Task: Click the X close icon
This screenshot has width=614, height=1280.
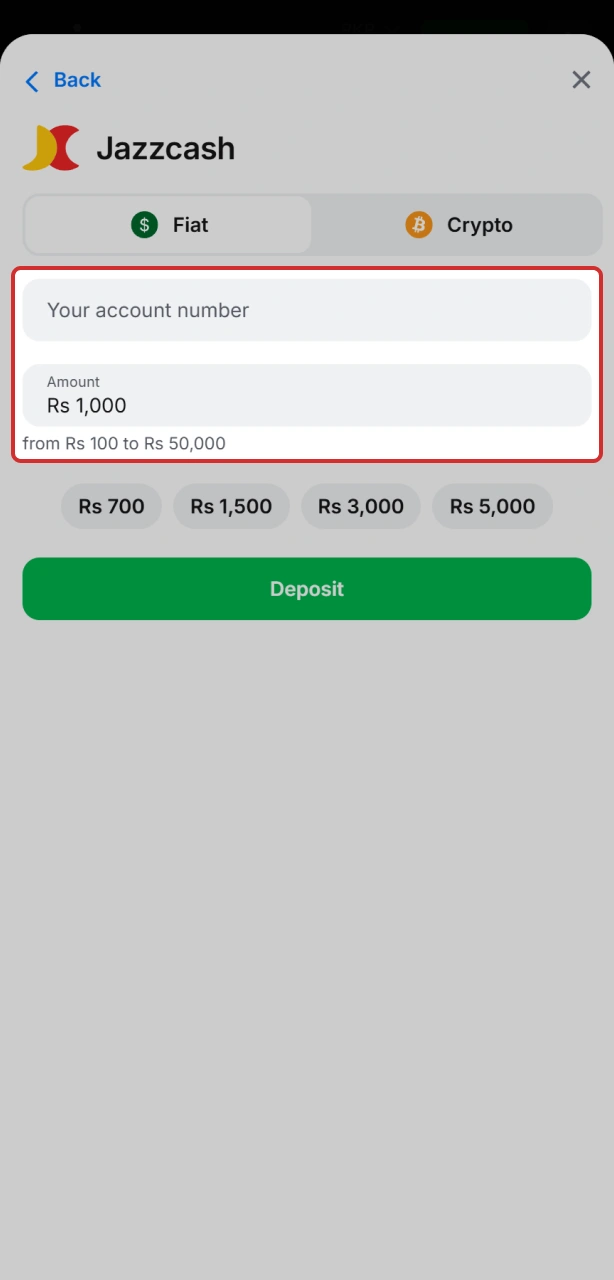Action: (581, 80)
